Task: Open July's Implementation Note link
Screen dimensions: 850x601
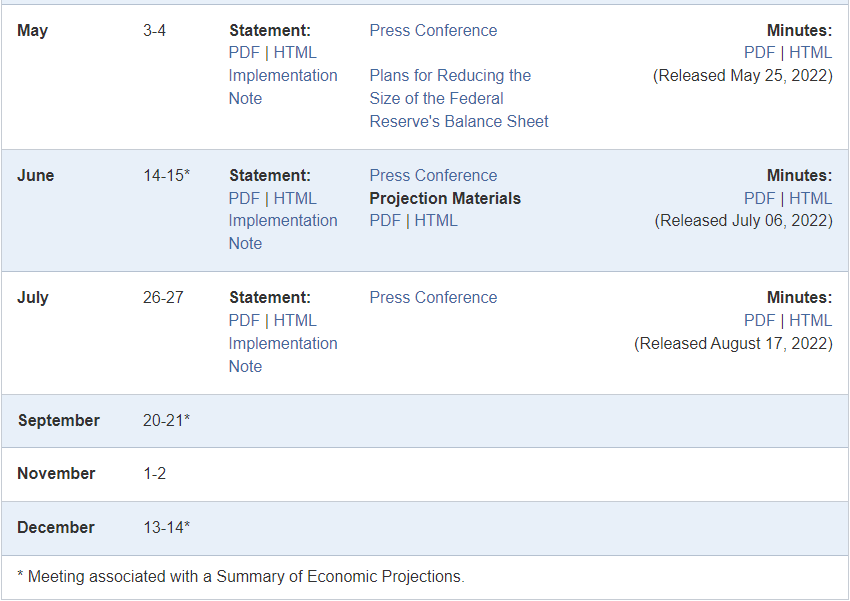Action: tap(283, 354)
